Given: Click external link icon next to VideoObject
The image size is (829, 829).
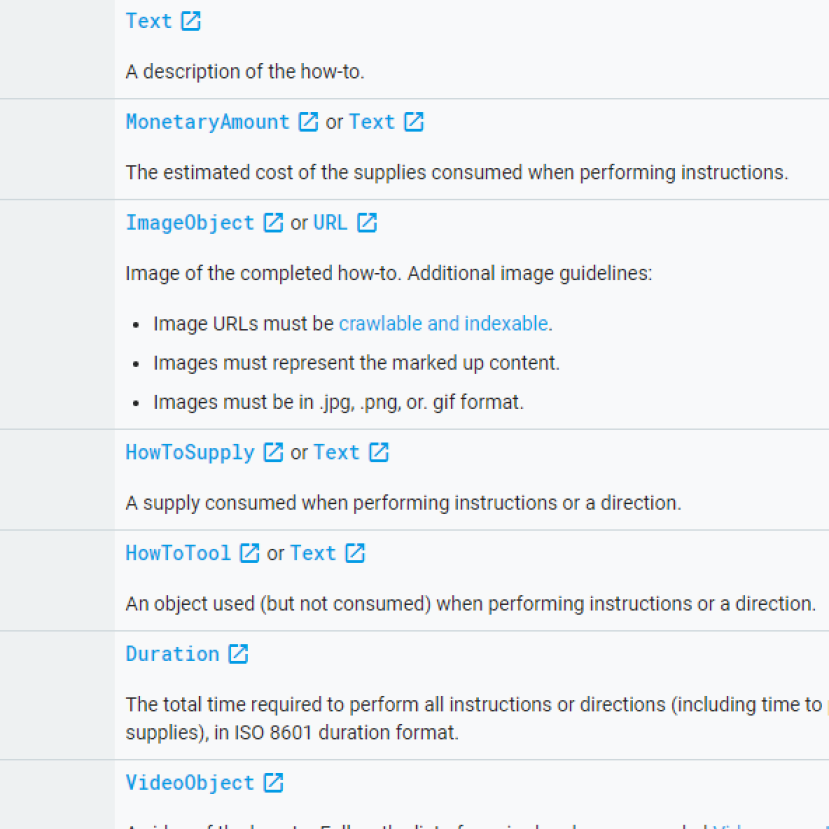Looking at the screenshot, I should 273,783.
